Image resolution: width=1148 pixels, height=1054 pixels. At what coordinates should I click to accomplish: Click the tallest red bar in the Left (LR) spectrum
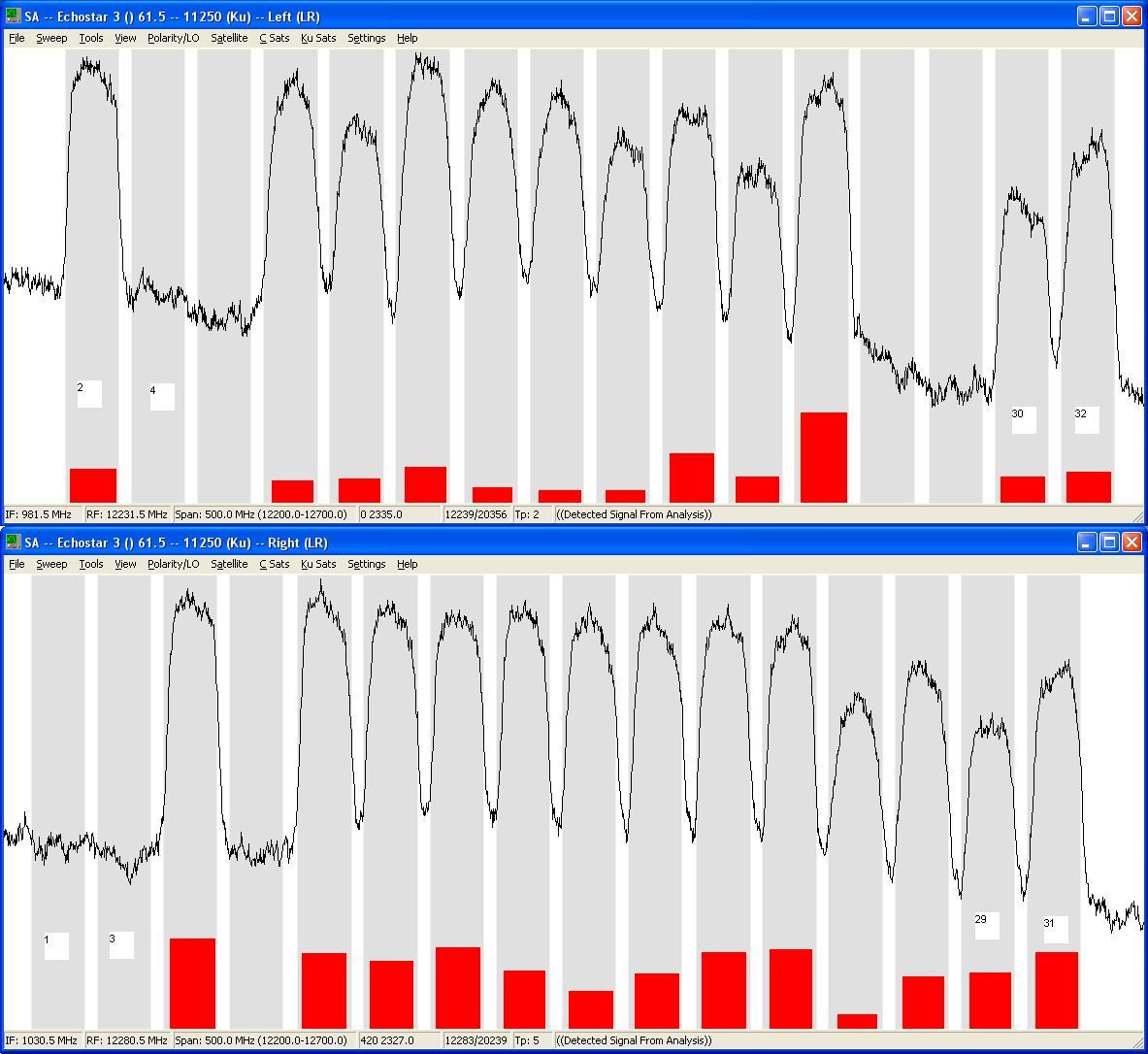click(x=823, y=457)
